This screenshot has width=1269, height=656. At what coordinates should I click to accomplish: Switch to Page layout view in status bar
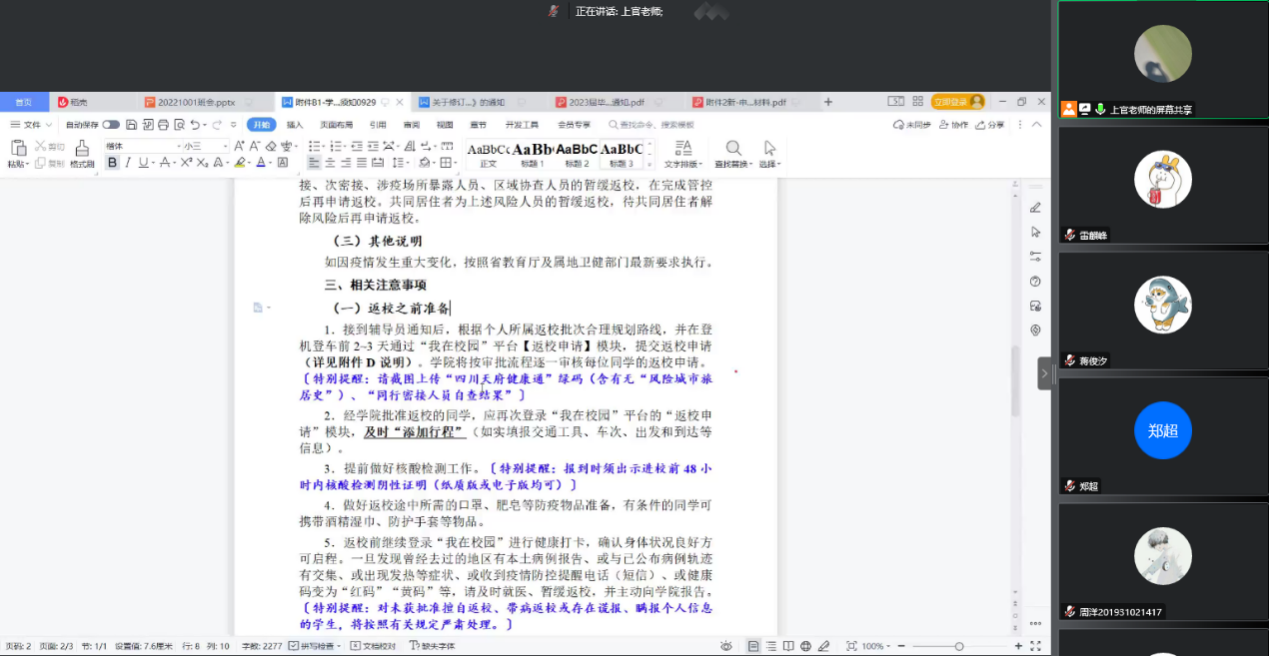coord(753,646)
